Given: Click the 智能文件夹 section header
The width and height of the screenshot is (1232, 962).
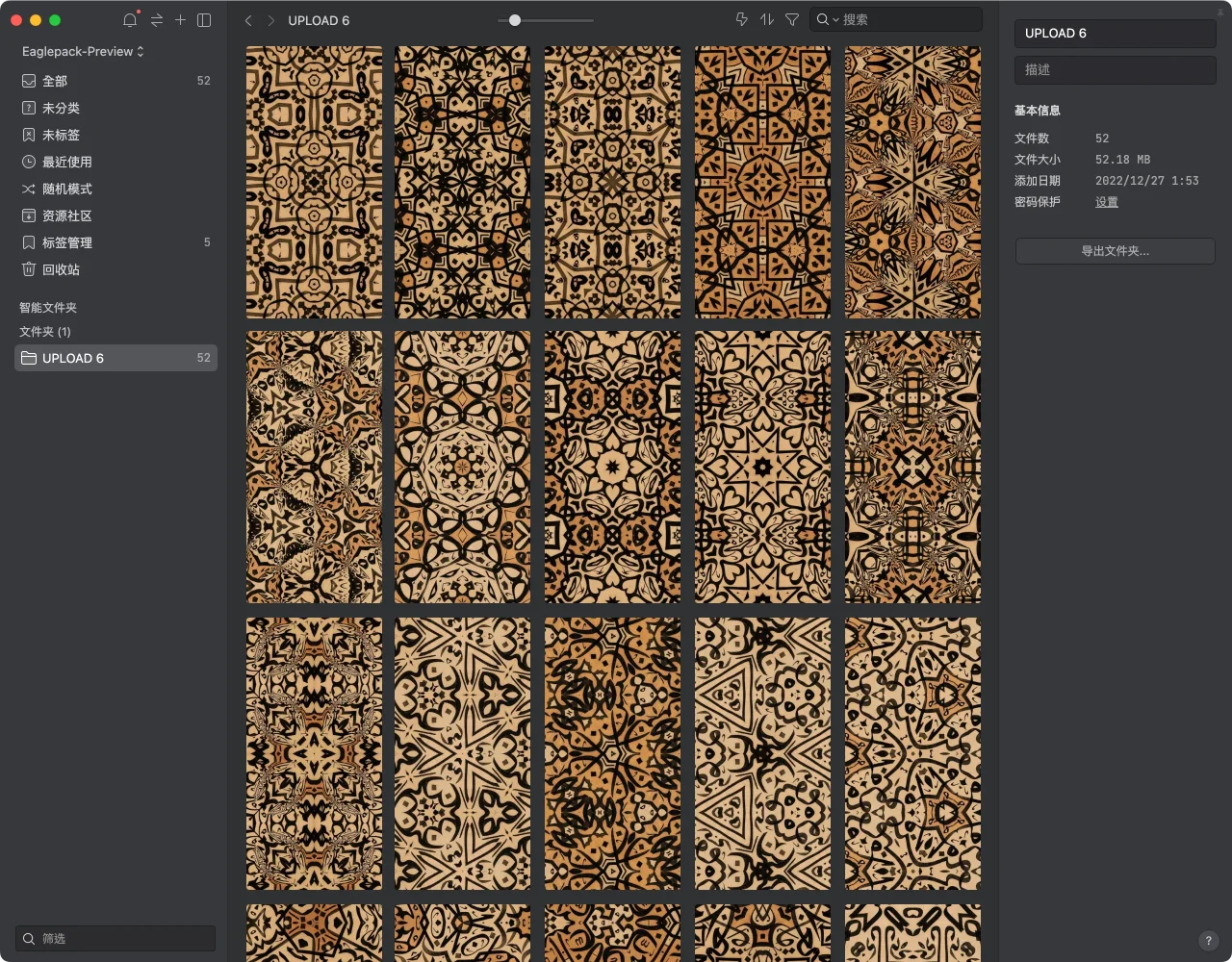Looking at the screenshot, I should tap(48, 308).
